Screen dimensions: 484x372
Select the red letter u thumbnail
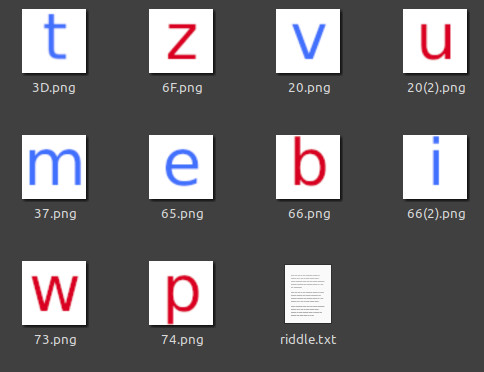point(435,41)
